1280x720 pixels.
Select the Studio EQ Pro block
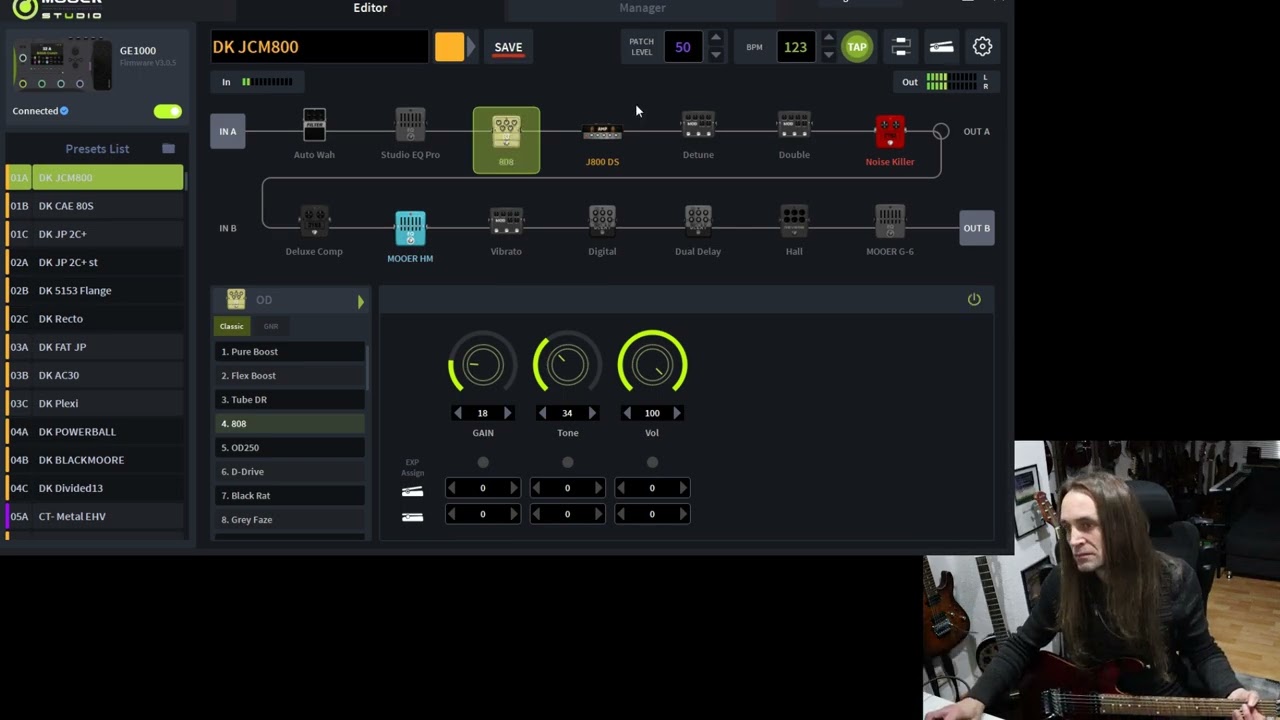pyautogui.click(x=410, y=126)
